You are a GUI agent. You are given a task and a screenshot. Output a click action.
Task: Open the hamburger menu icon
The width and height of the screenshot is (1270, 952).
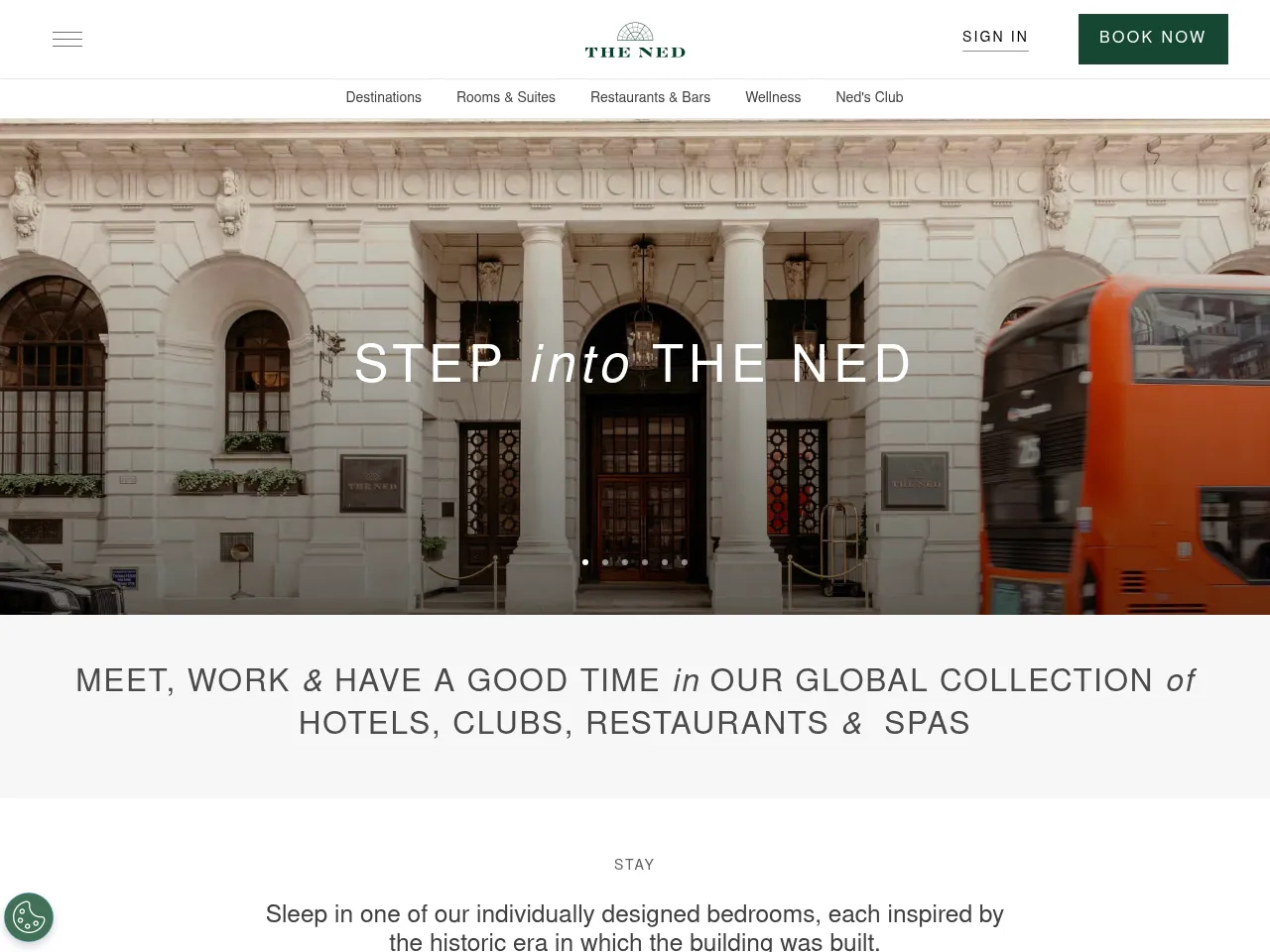point(67,40)
